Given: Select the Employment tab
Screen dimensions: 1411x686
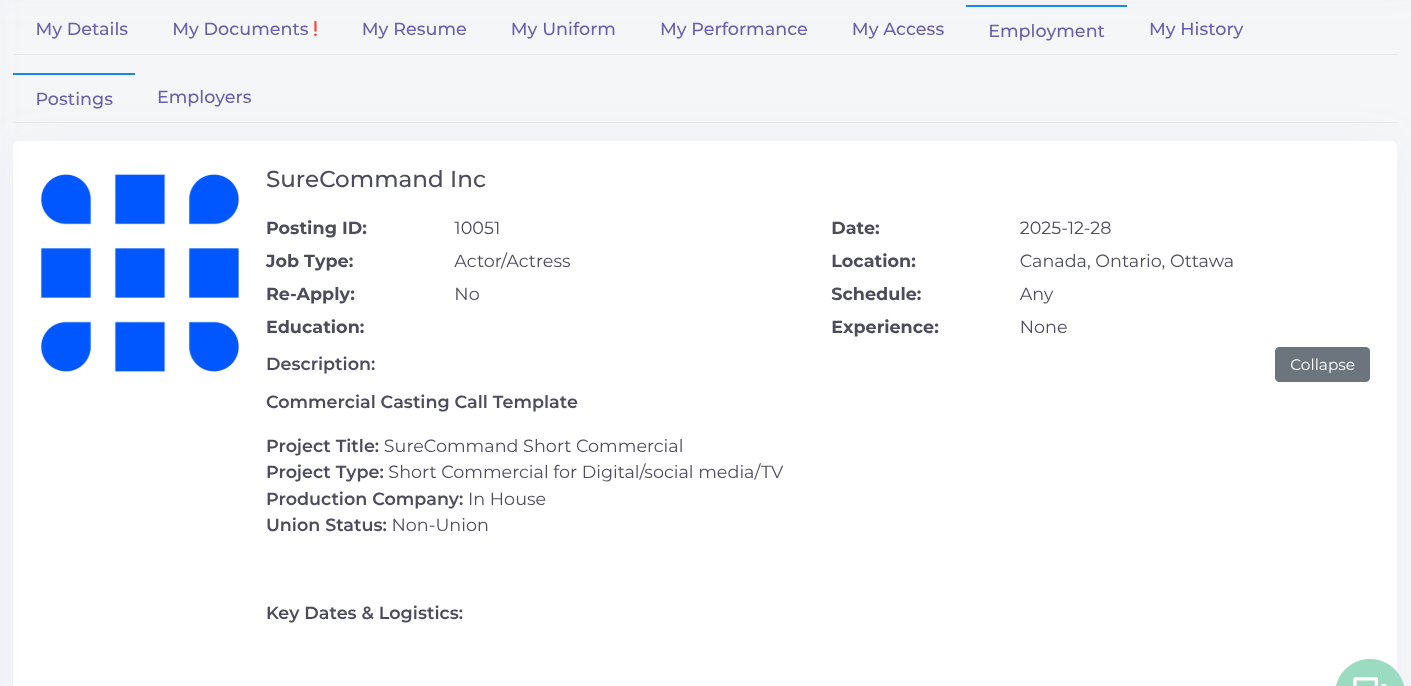Looking at the screenshot, I should point(1046,30).
